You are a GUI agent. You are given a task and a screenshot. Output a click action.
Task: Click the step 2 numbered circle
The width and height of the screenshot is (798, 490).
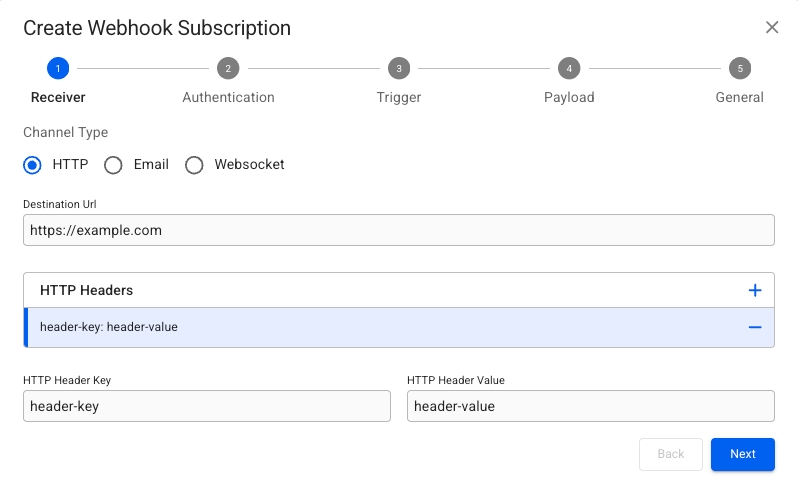point(228,68)
